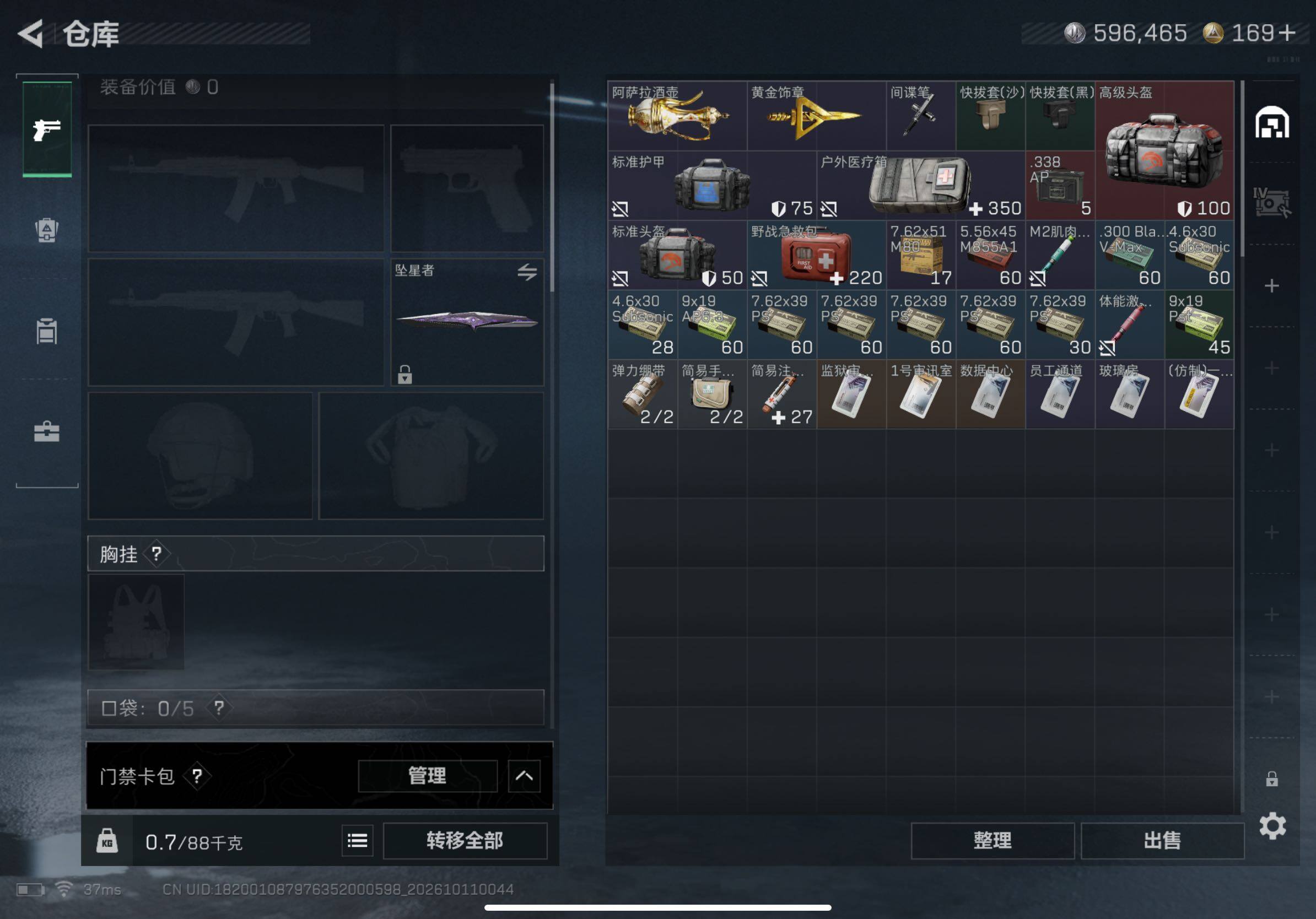Viewport: 1316px width, 919px height.
Task: Select the 阿萨拉酒壶 item
Action: click(677, 116)
